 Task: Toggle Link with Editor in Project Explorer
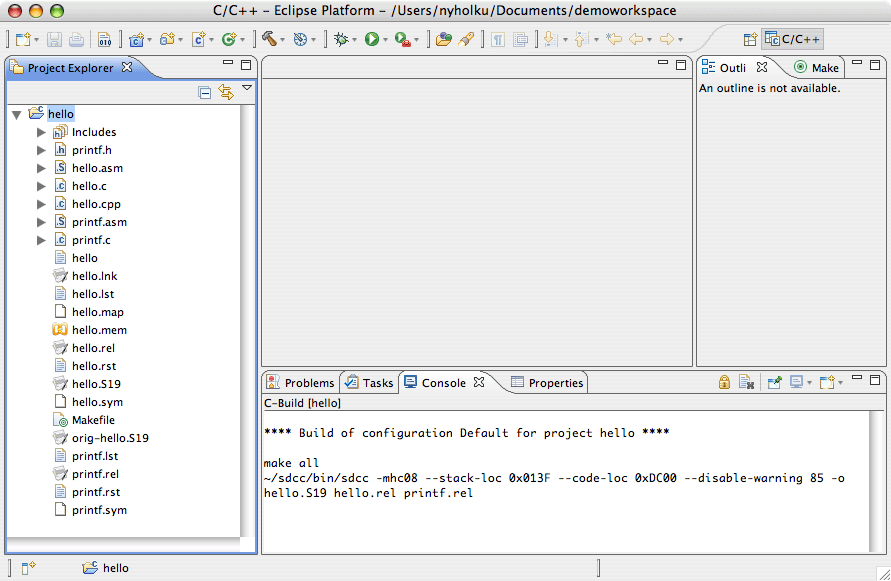pos(226,92)
